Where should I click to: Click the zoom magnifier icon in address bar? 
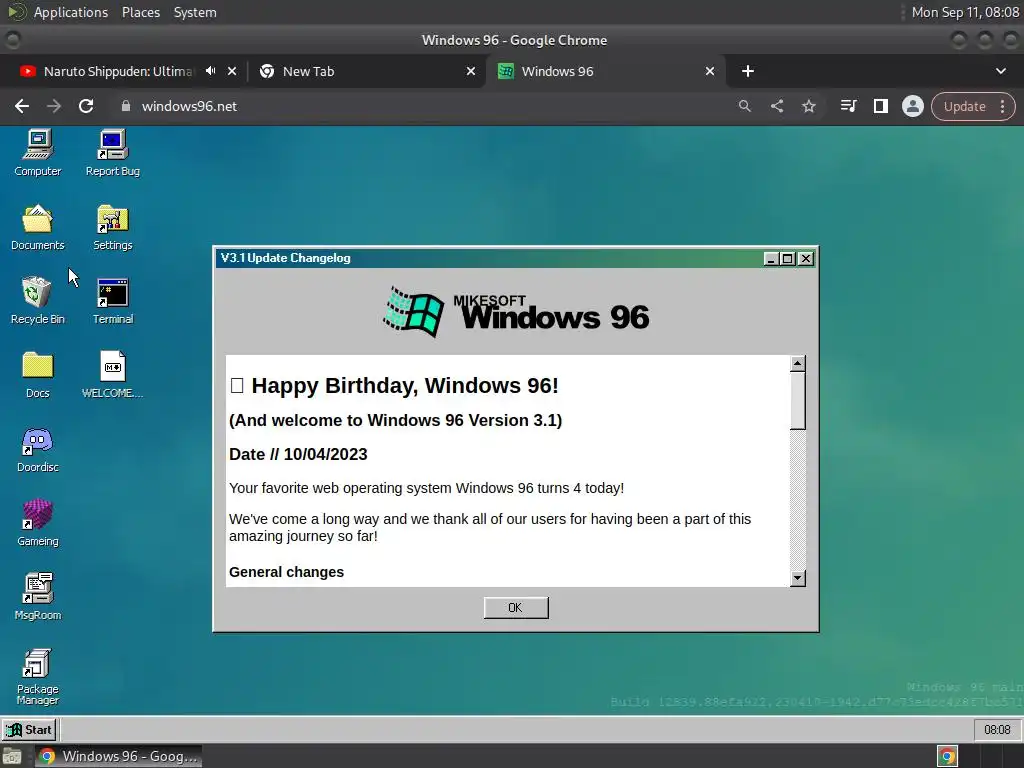(744, 106)
